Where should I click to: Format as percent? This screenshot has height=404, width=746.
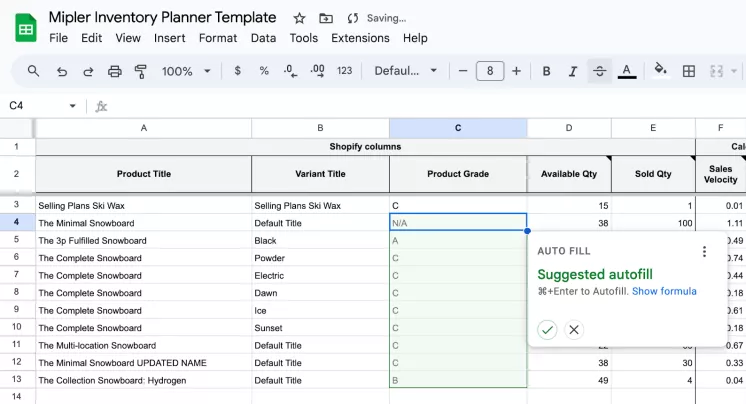click(264, 71)
